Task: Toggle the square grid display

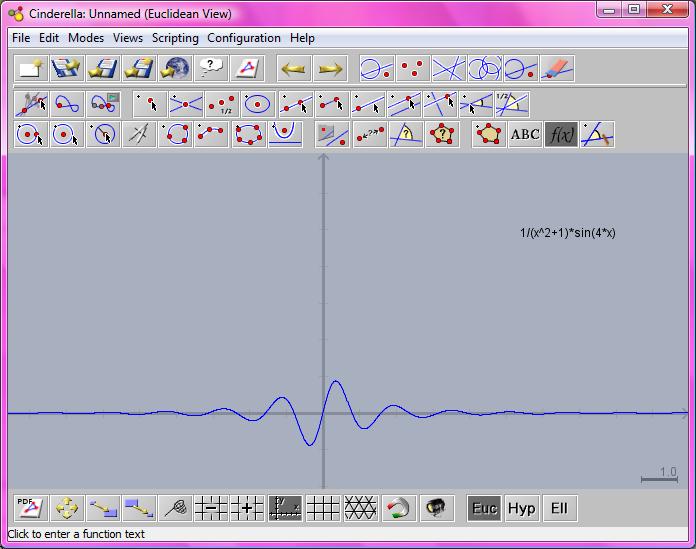Action: pyautogui.click(x=322, y=508)
